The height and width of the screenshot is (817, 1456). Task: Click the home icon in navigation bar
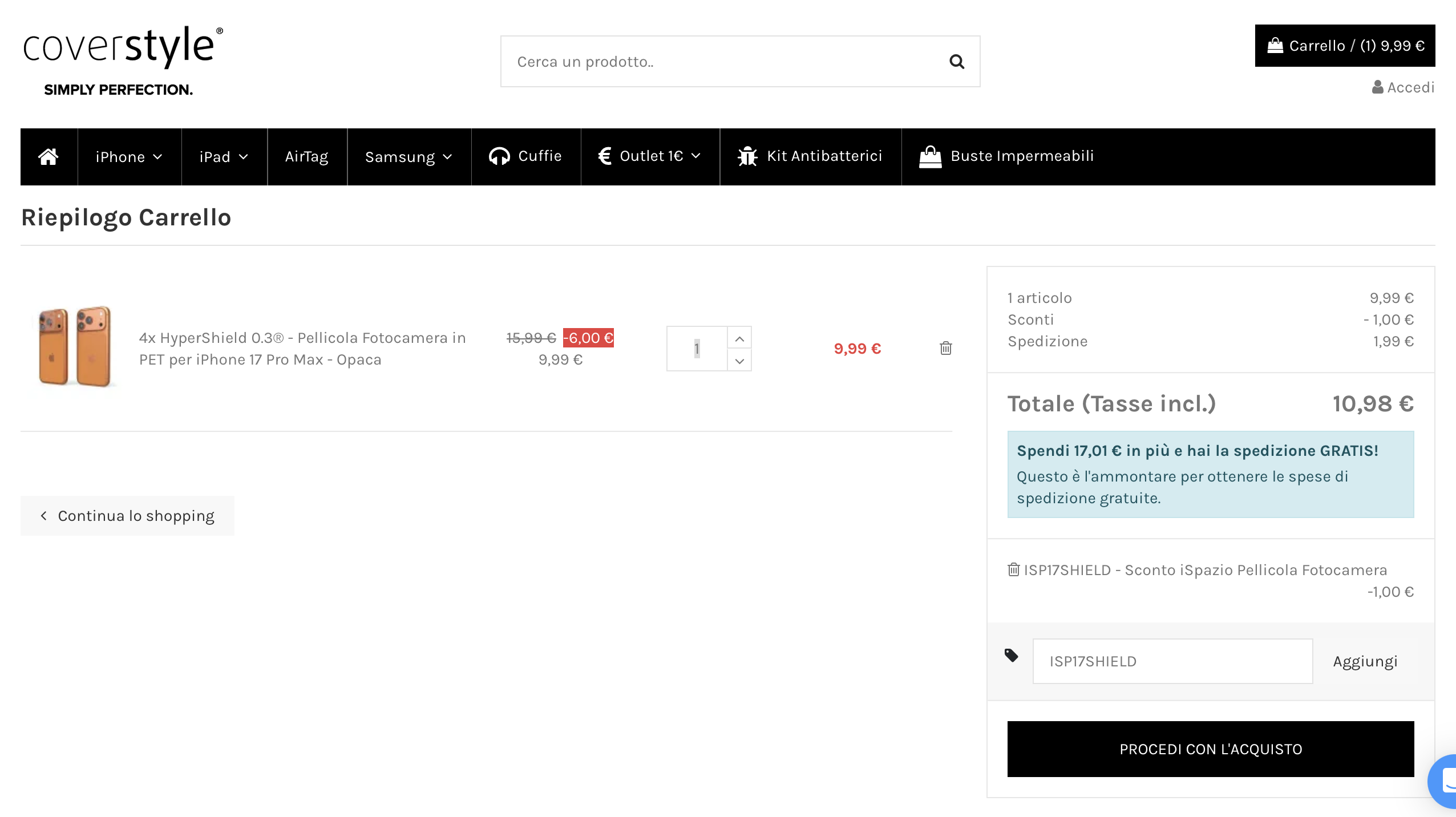48,156
